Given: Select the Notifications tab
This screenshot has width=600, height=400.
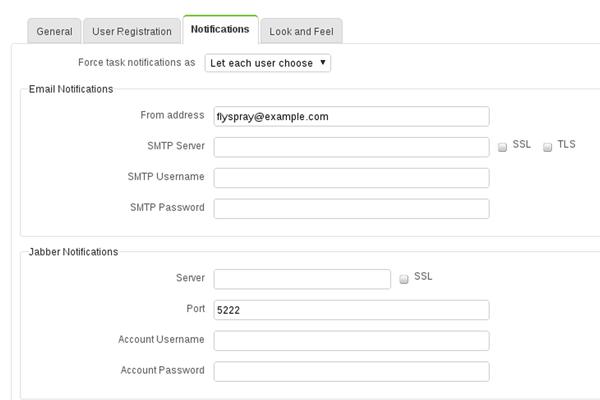Looking at the screenshot, I should [x=220, y=29].
